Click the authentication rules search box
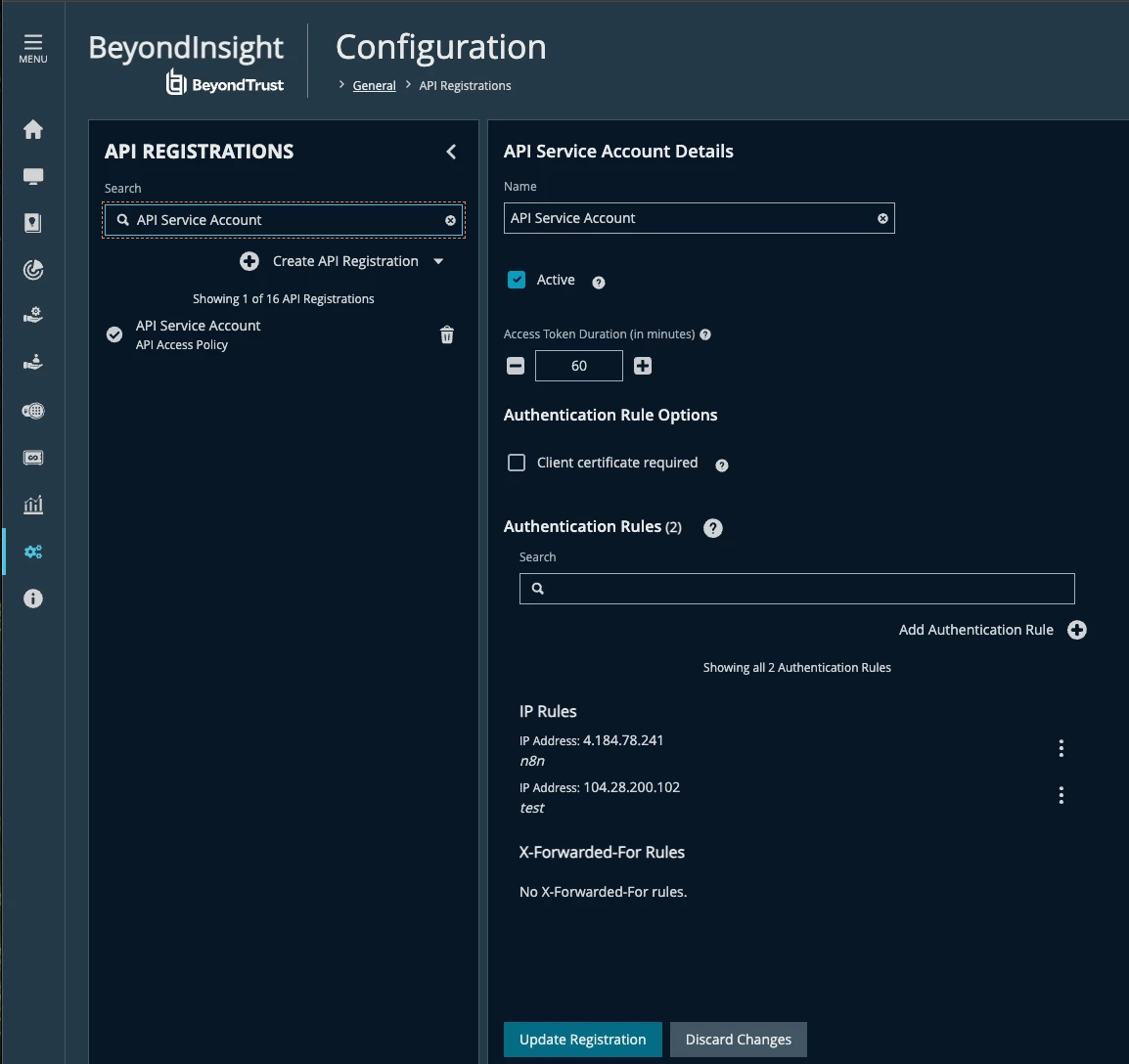The height and width of the screenshot is (1064, 1129). click(797, 589)
